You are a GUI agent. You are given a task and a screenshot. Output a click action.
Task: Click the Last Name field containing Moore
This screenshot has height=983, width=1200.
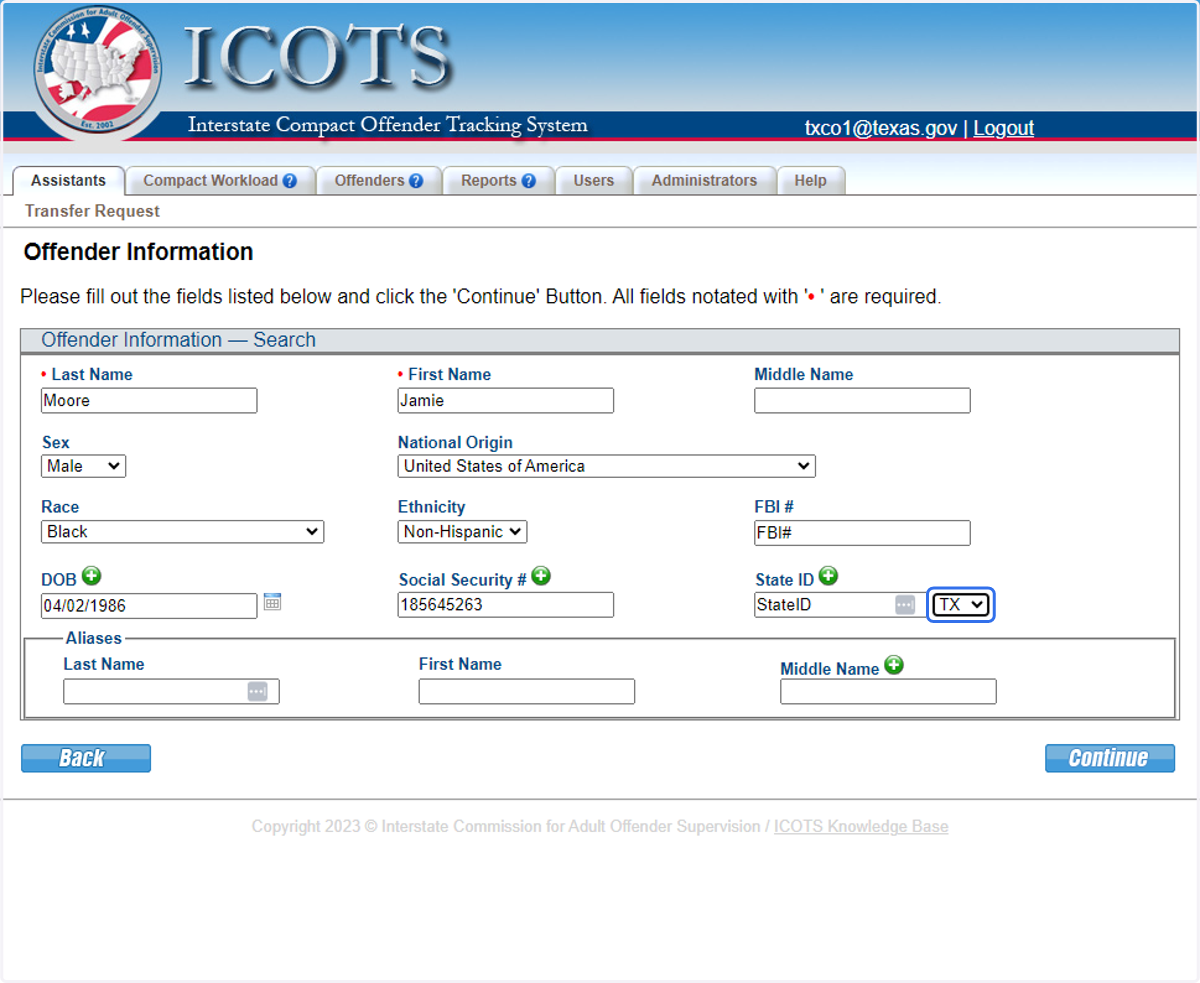click(149, 401)
